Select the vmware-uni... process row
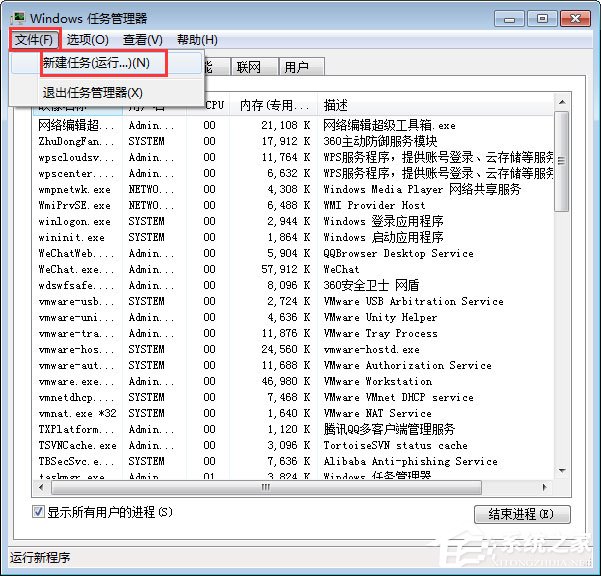This screenshot has width=601, height=576. click(x=293, y=317)
